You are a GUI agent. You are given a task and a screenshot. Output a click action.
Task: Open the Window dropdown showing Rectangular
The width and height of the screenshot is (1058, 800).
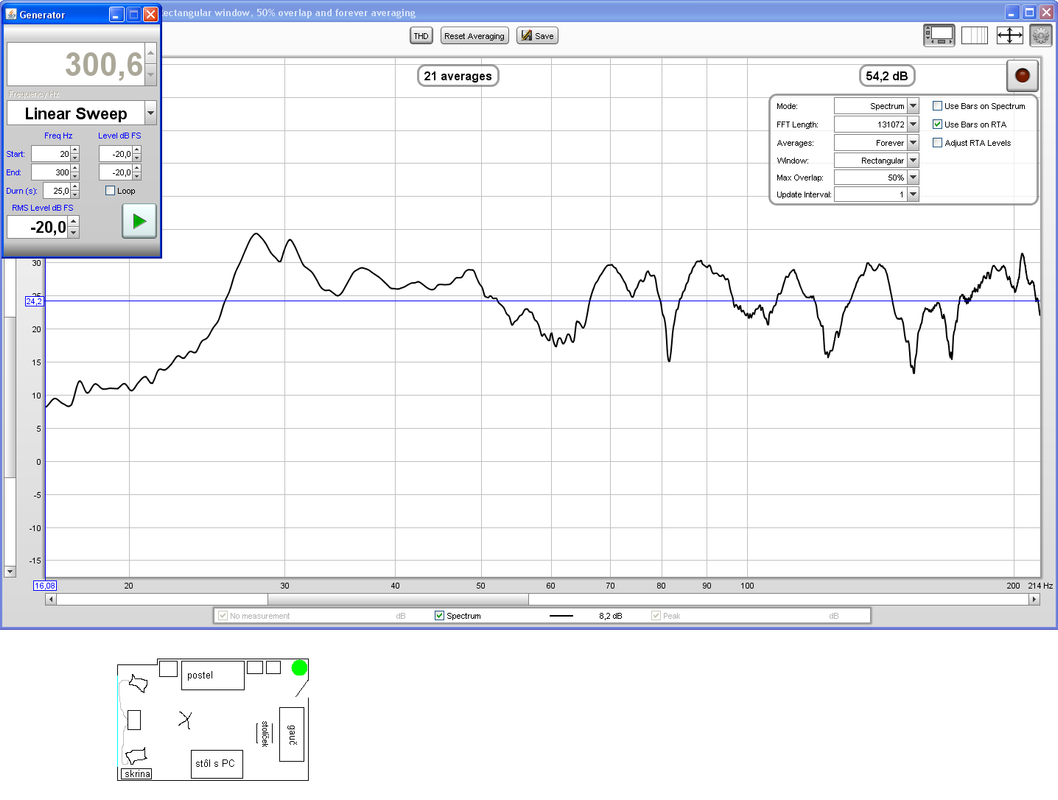tap(913, 161)
